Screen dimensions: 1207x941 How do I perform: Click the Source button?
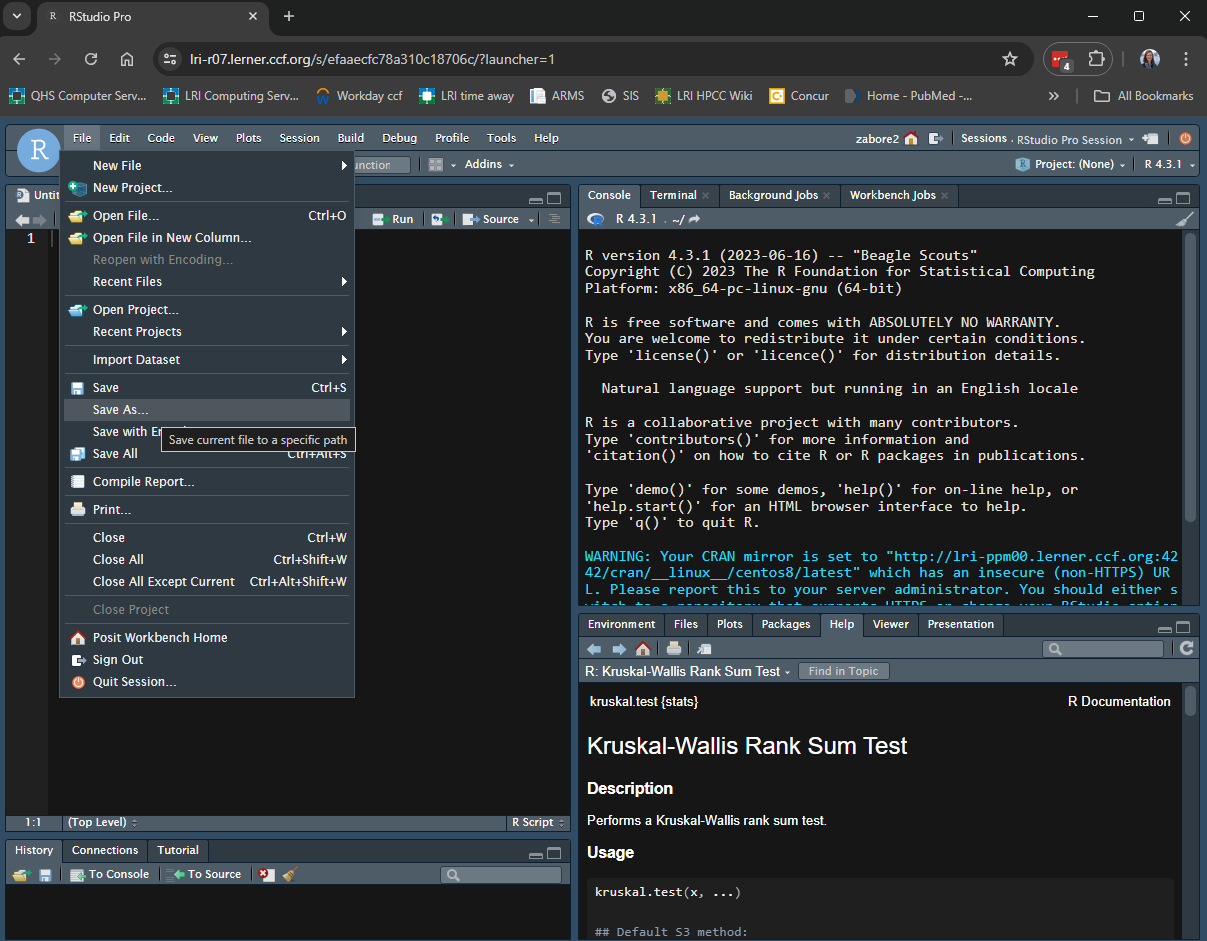pyautogui.click(x=492, y=219)
